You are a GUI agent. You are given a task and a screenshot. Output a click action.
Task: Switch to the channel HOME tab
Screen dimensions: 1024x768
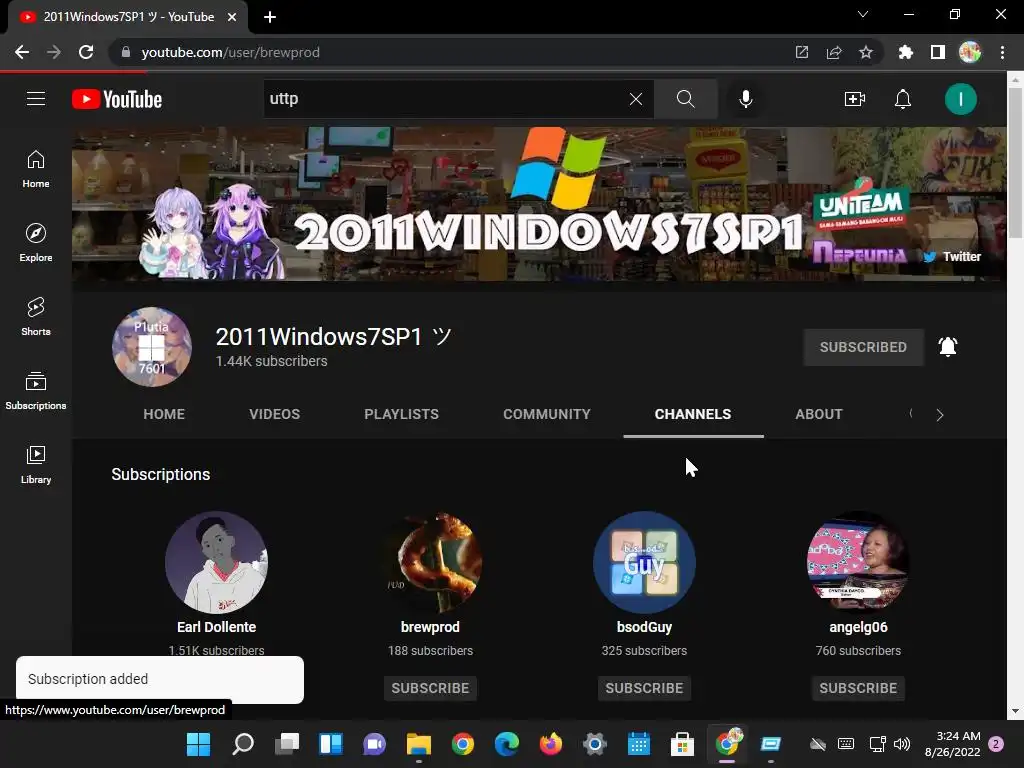(x=164, y=414)
